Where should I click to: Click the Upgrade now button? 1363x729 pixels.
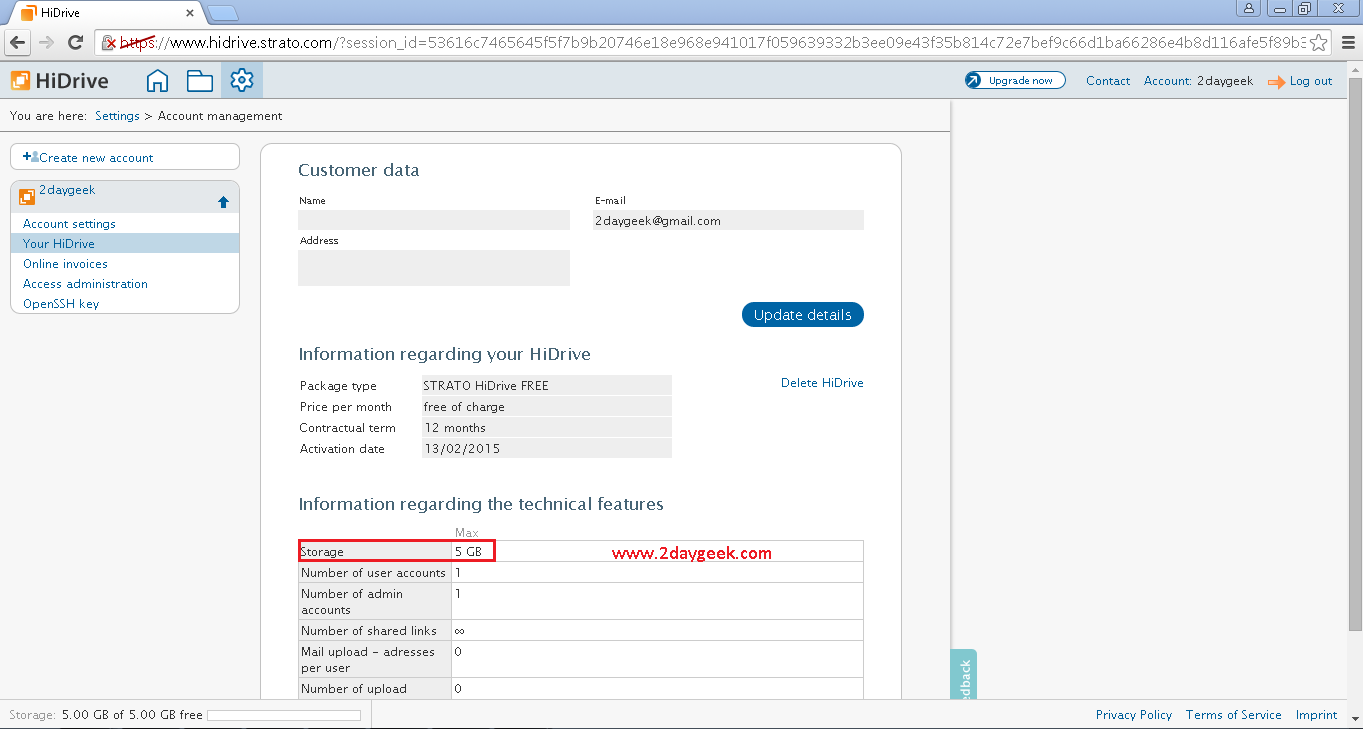point(1015,81)
